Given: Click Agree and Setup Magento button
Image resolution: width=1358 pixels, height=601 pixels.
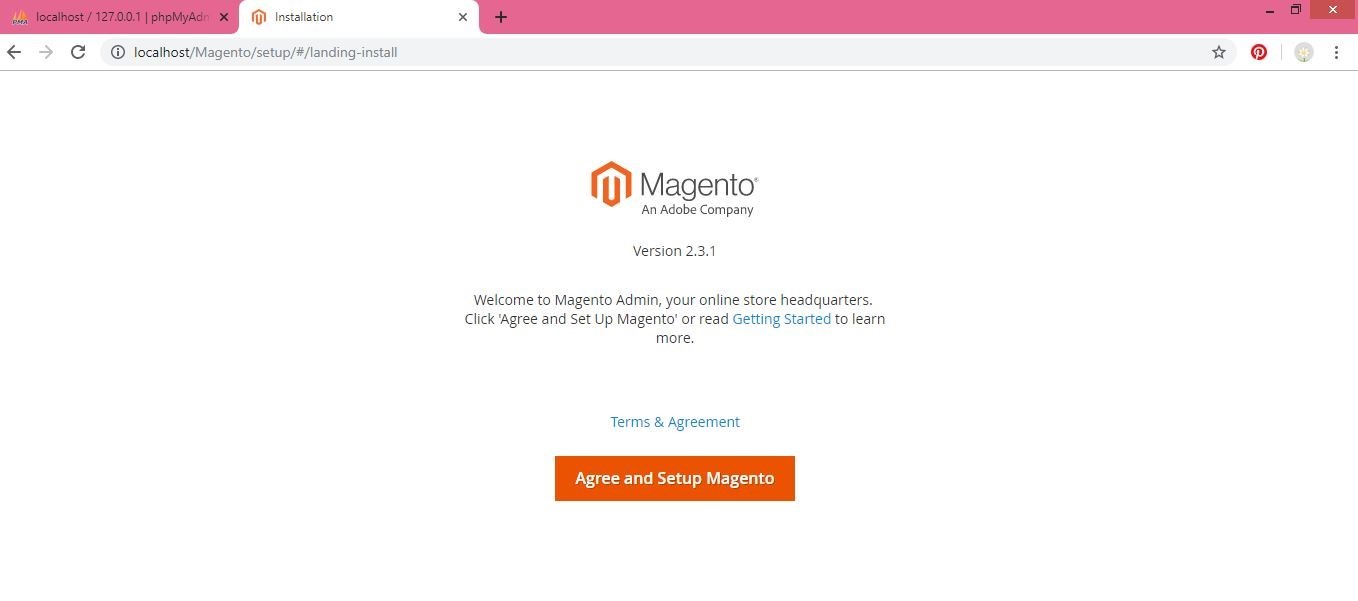Looking at the screenshot, I should (675, 478).
